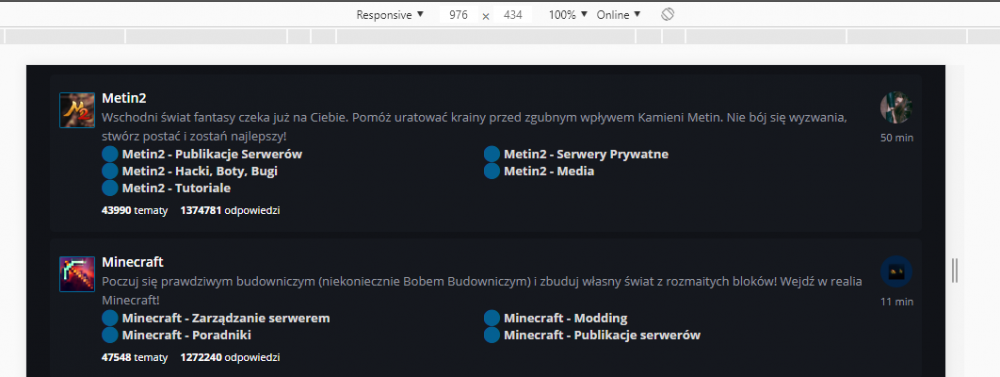This screenshot has height=377, width=1000.
Task: Click the Minecraft forum description text
Action: (x=482, y=291)
